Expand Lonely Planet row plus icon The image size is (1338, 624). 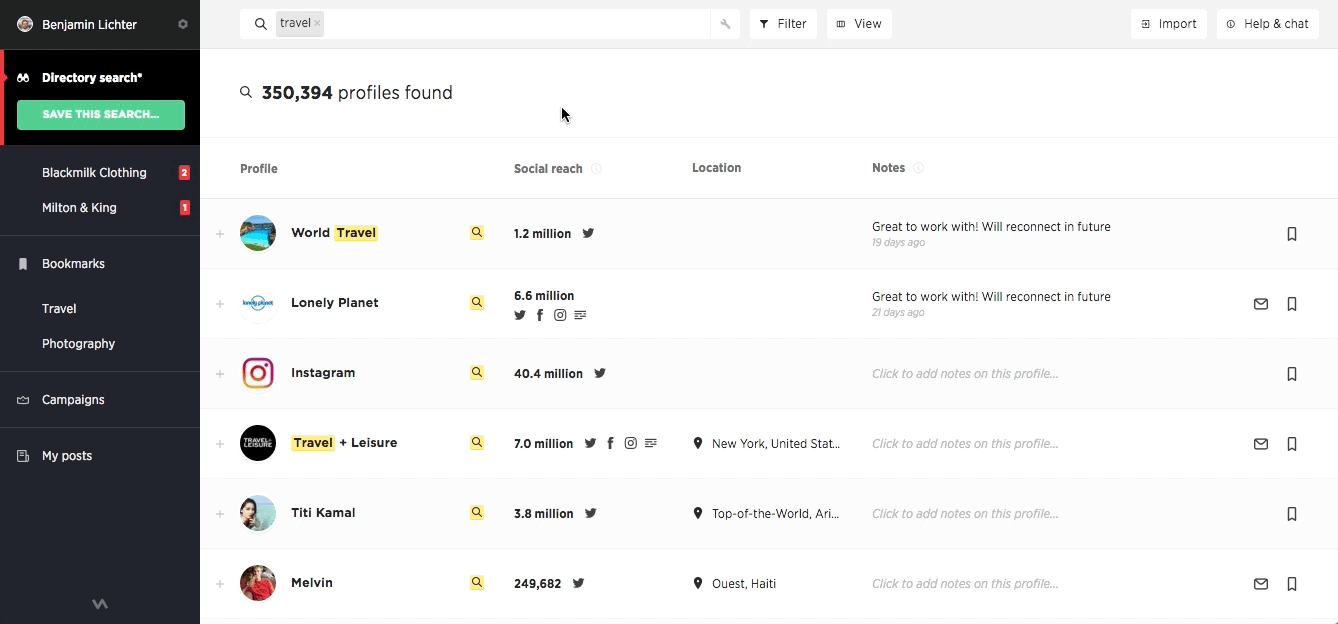click(220, 304)
